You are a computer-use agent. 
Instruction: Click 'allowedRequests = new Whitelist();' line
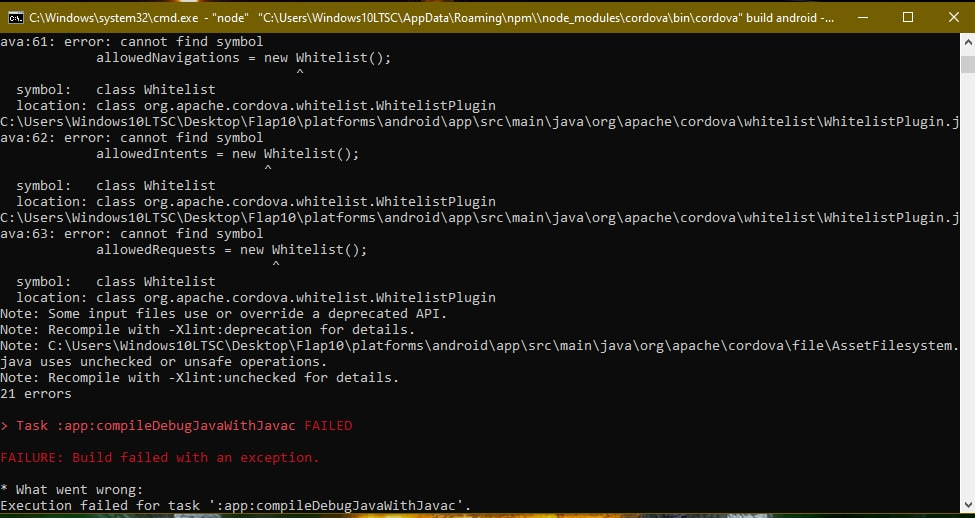[232, 250]
